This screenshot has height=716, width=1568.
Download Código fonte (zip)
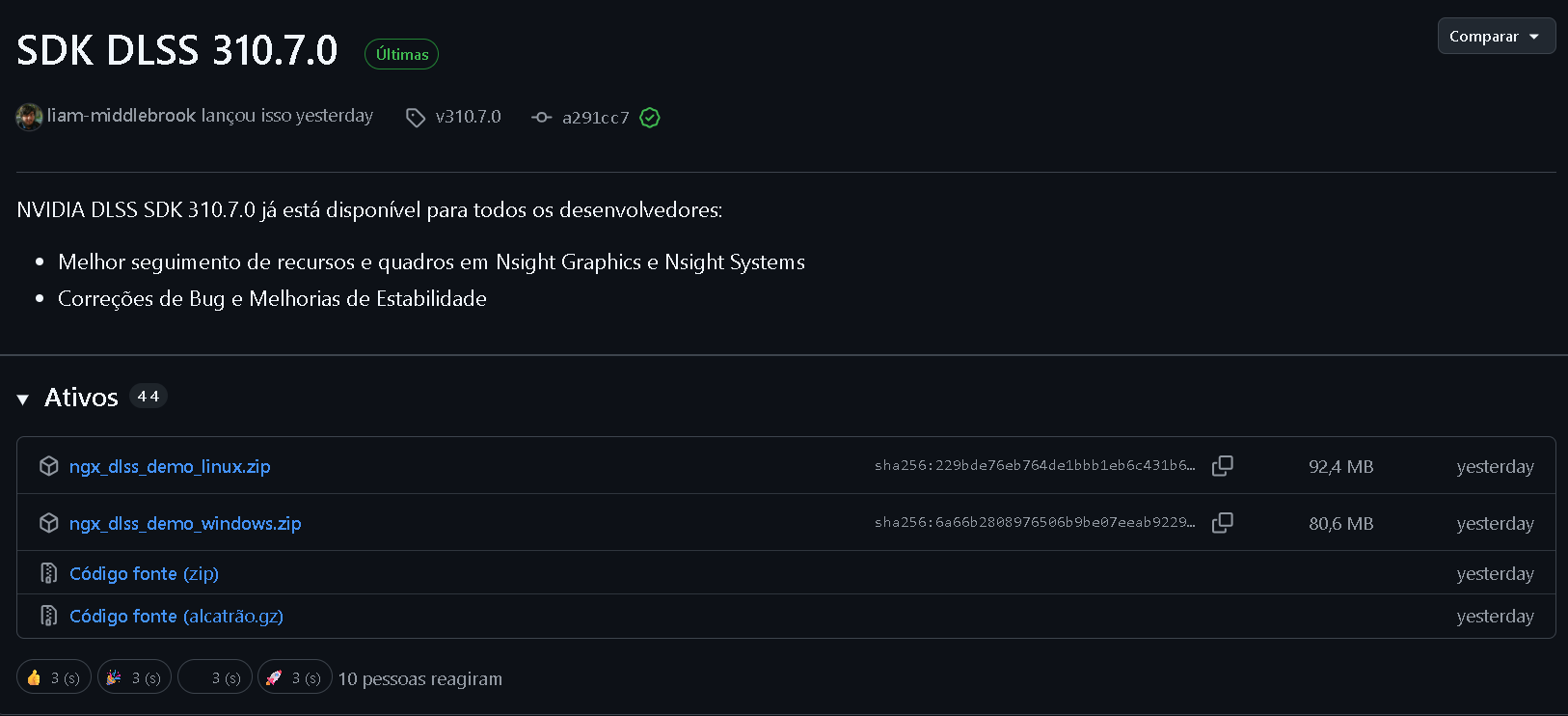[145, 573]
